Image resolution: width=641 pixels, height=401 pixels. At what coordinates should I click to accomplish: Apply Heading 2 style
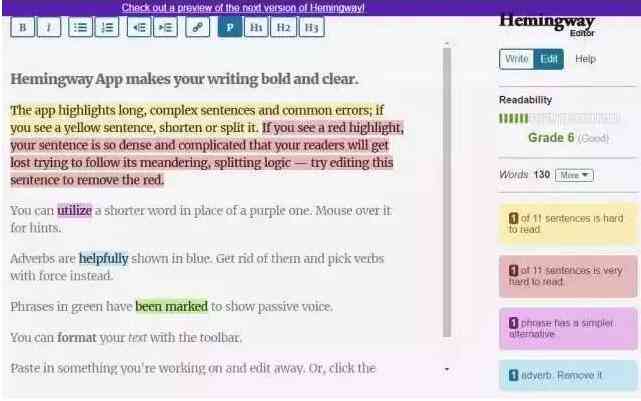click(x=283, y=27)
